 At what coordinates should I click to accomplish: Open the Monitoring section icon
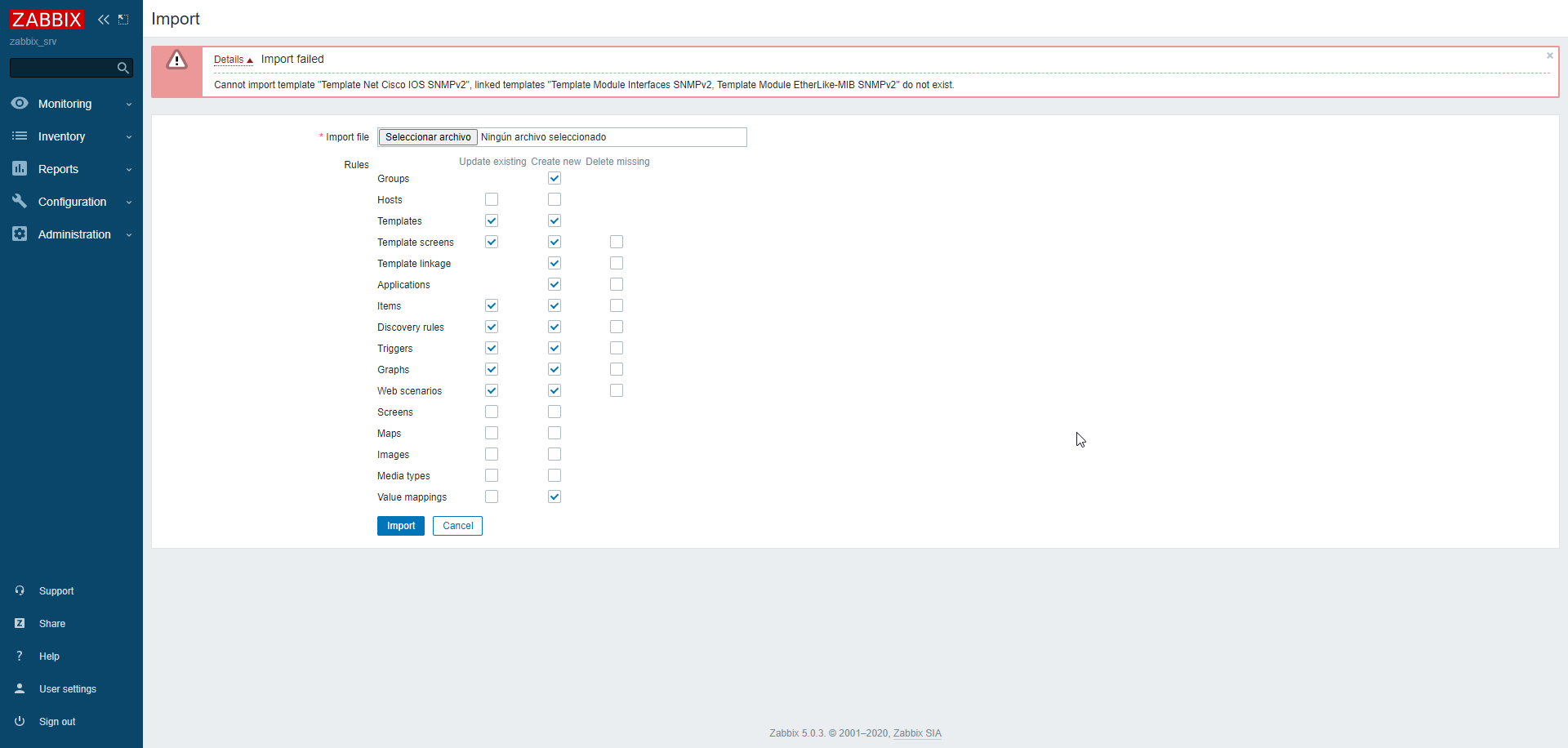pyautogui.click(x=20, y=104)
